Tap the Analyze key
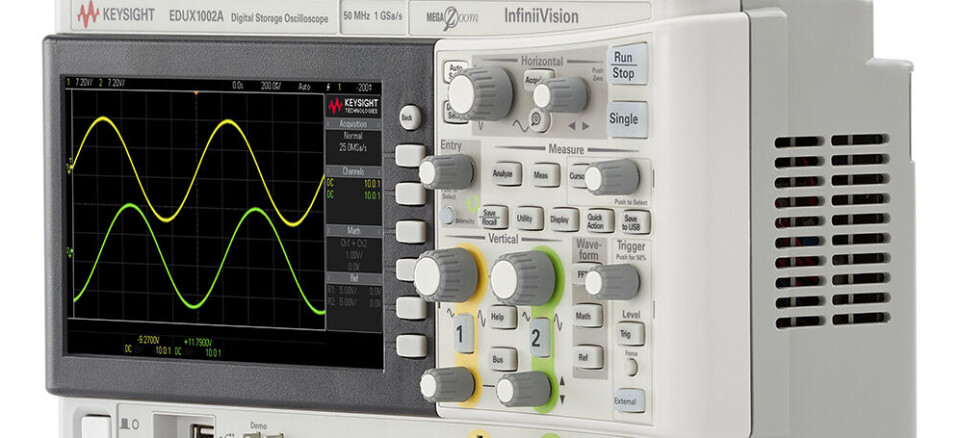This screenshot has width=960, height=438. click(x=507, y=174)
